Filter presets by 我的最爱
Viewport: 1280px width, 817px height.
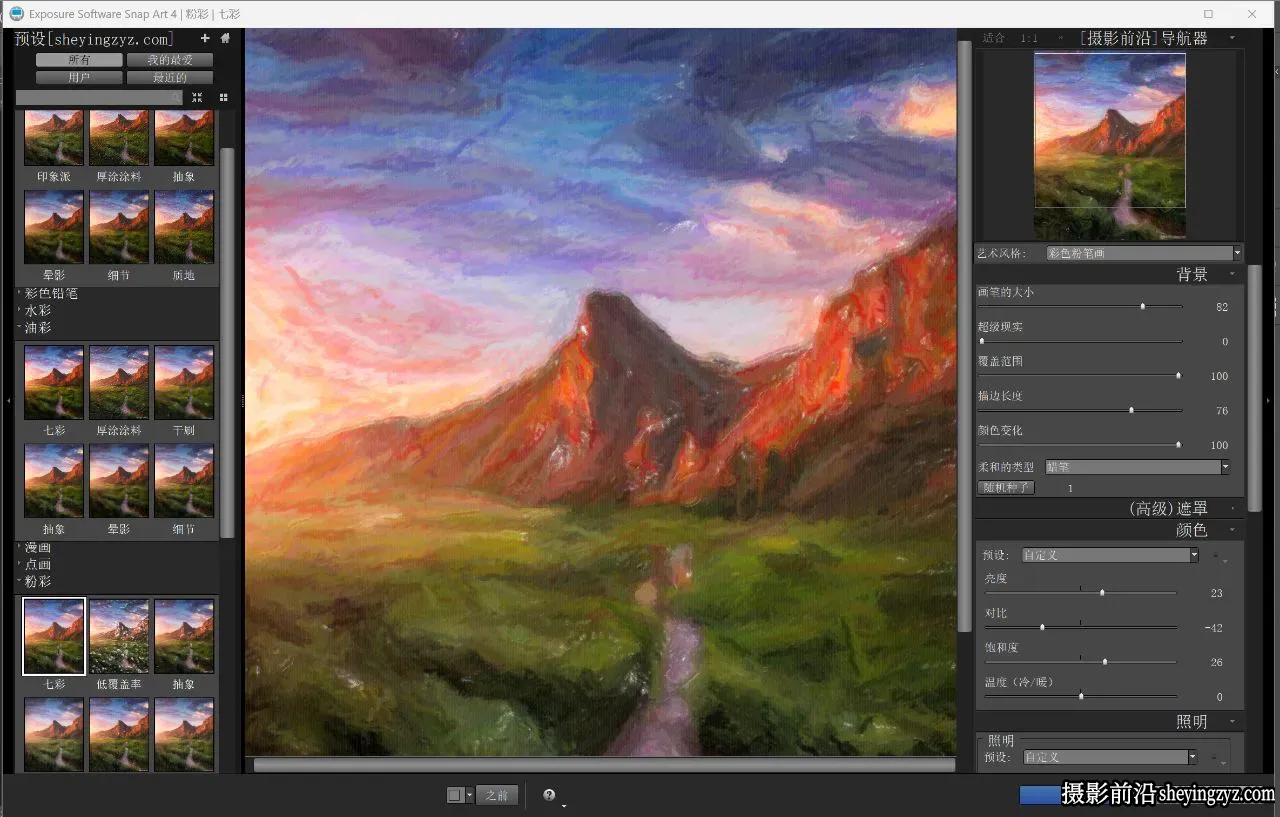169,60
